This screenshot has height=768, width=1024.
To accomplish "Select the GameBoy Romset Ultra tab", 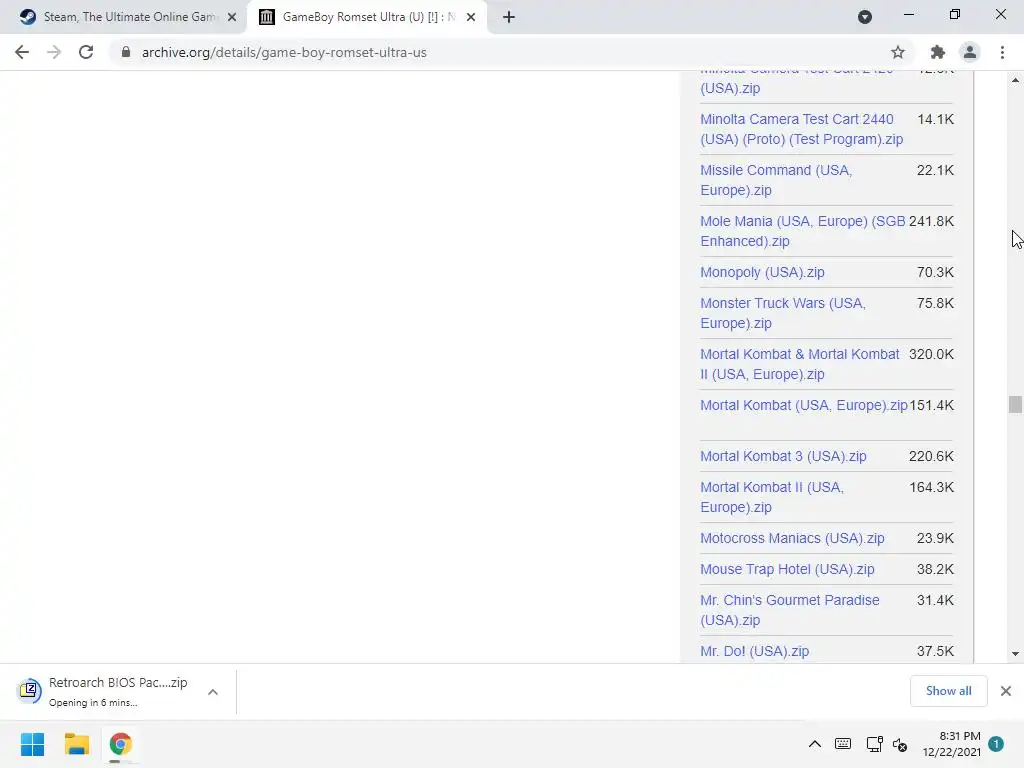I will pyautogui.click(x=367, y=17).
